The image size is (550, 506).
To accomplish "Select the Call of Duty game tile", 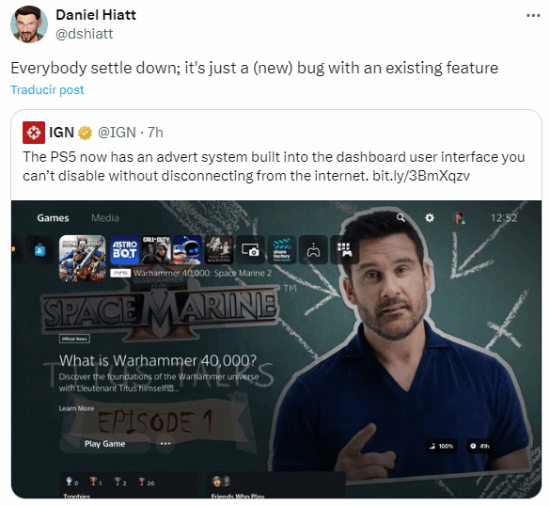I will (x=156, y=250).
